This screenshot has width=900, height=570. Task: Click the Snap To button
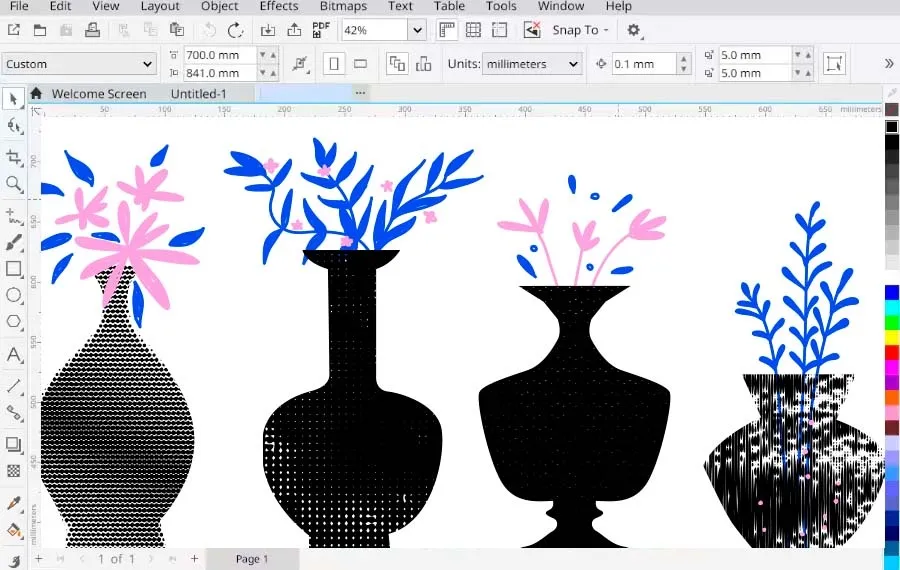pyautogui.click(x=580, y=30)
